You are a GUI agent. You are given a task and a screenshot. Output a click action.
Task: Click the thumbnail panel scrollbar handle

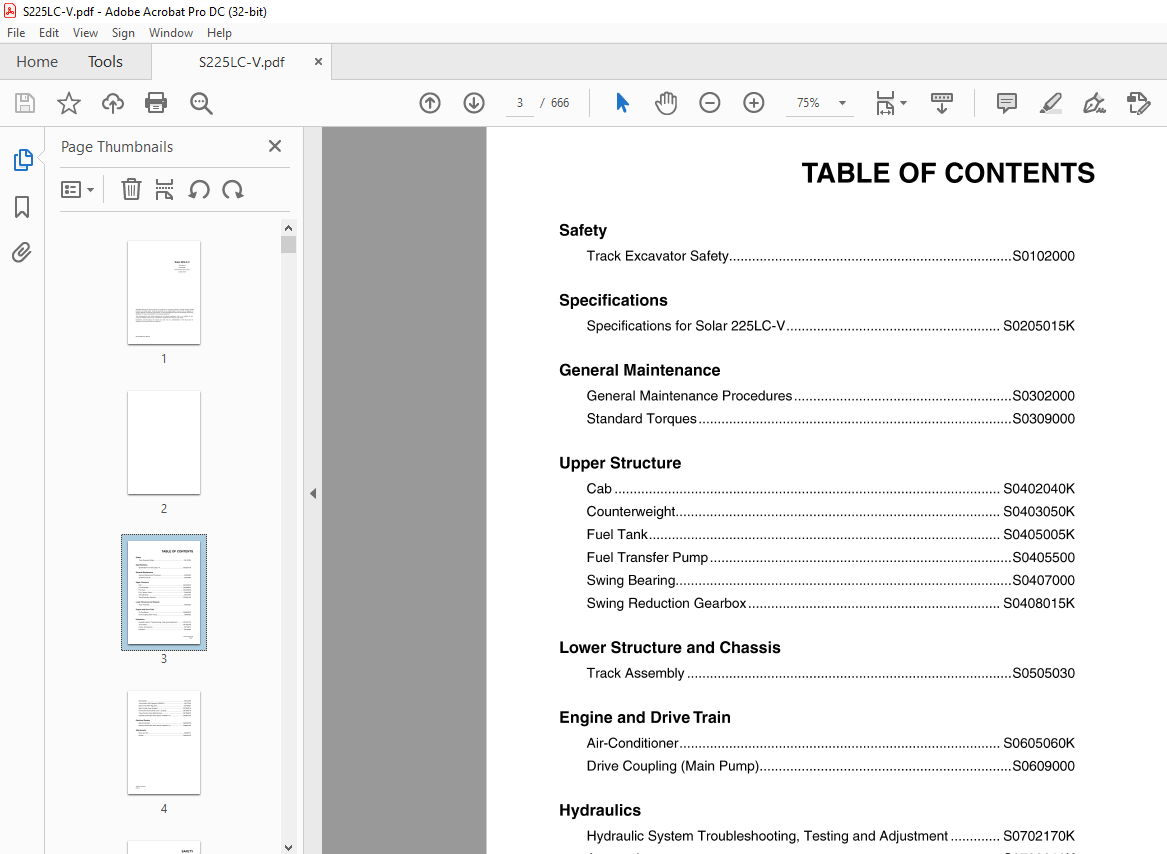[289, 244]
